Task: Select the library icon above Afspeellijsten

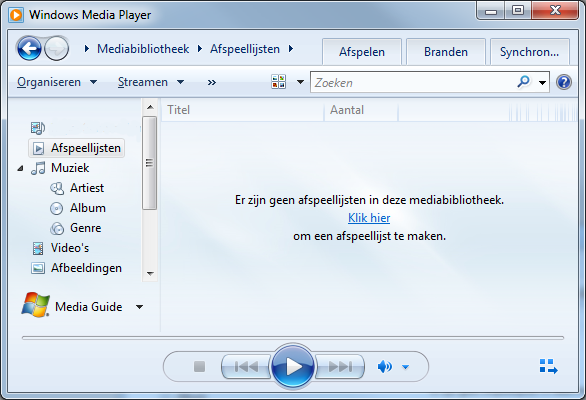Action: 38,128
